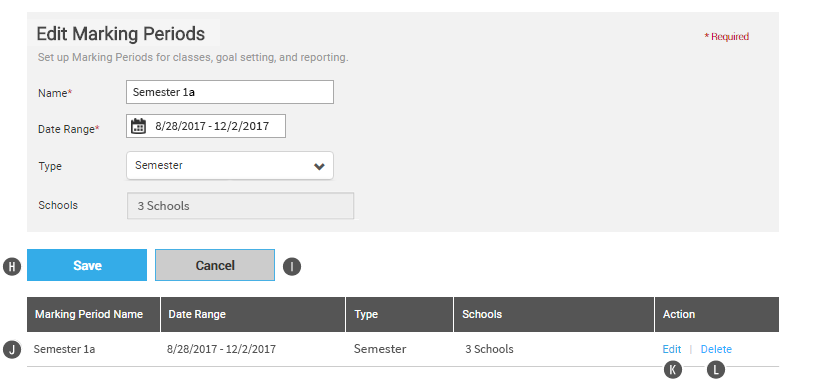Delete the Semester 1a marking period
820x391 pixels.
tap(716, 349)
